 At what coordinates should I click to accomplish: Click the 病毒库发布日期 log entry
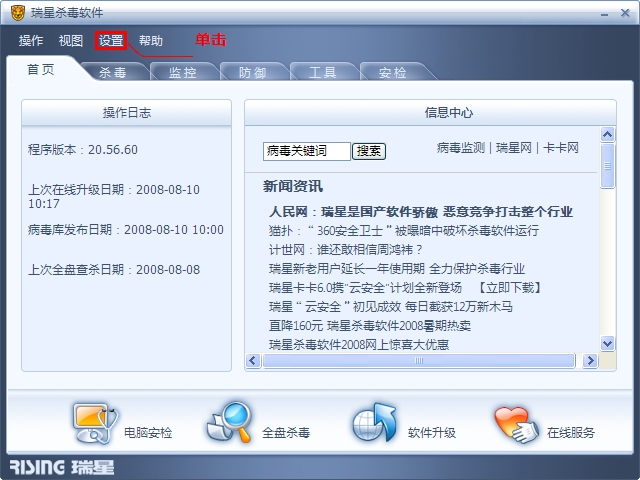pos(126,229)
